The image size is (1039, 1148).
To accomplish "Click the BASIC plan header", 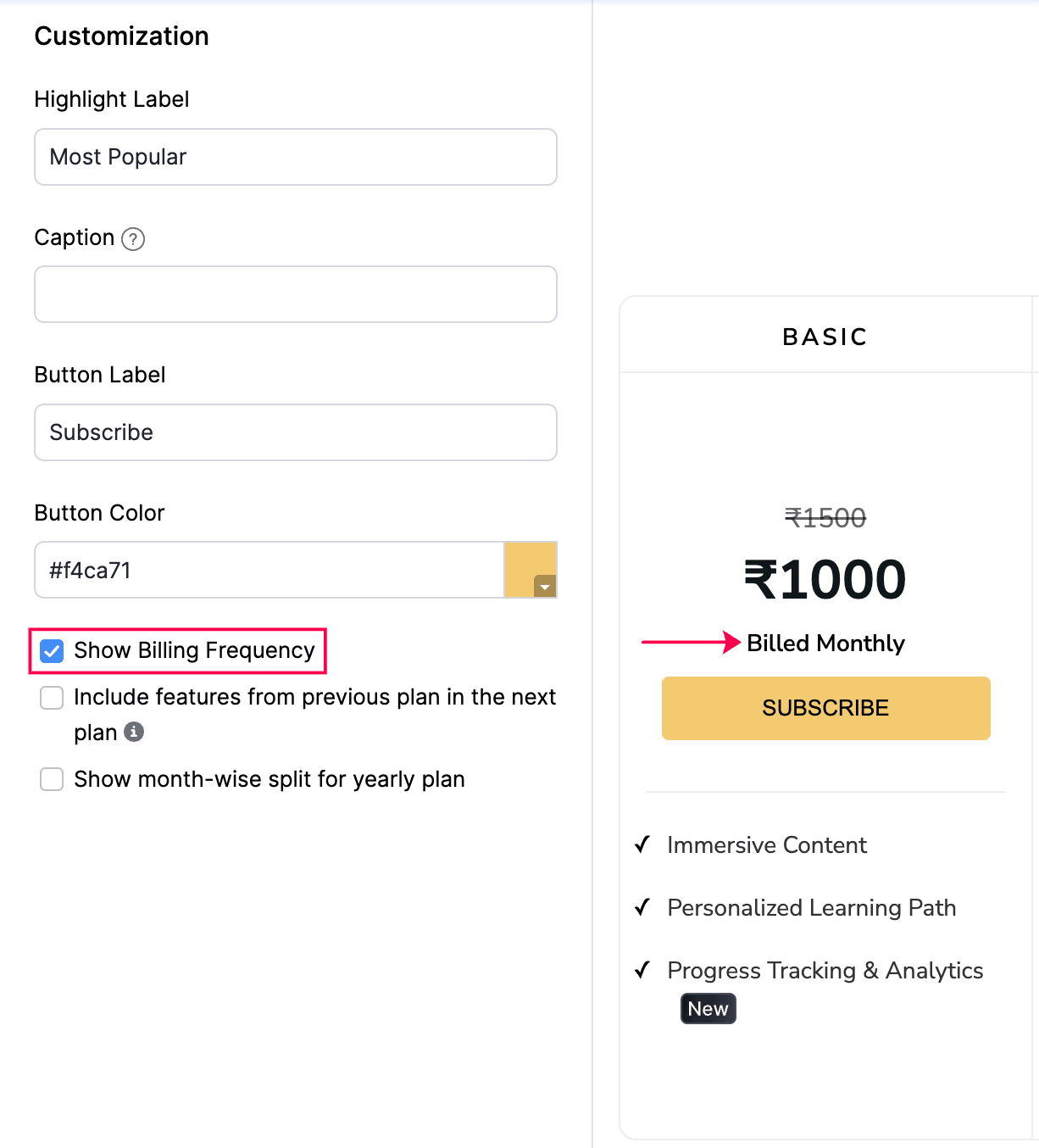I will (825, 337).
